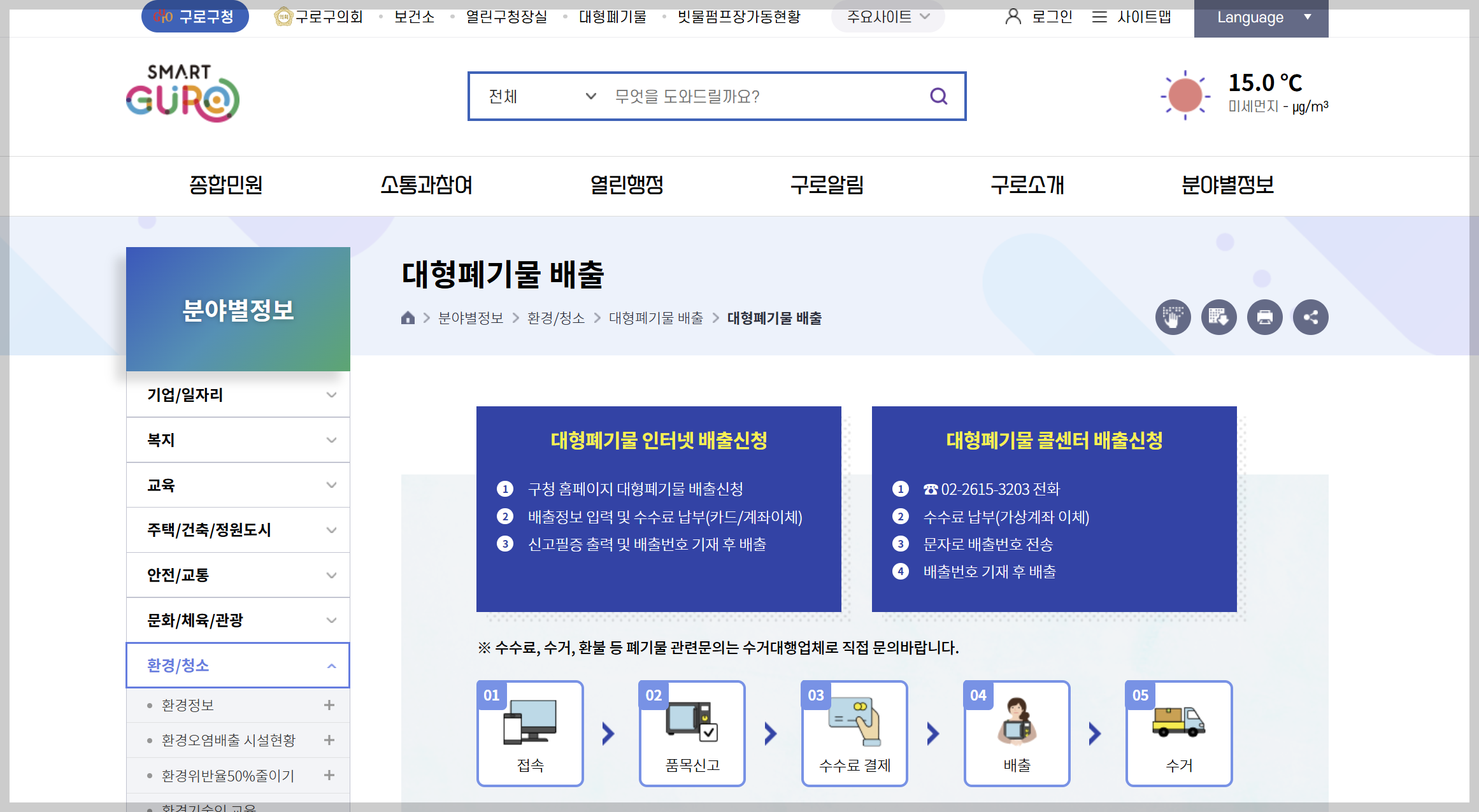The height and width of the screenshot is (812, 1479).
Task: Click the weather sun icon showing 15.0°C
Action: pyautogui.click(x=1185, y=96)
